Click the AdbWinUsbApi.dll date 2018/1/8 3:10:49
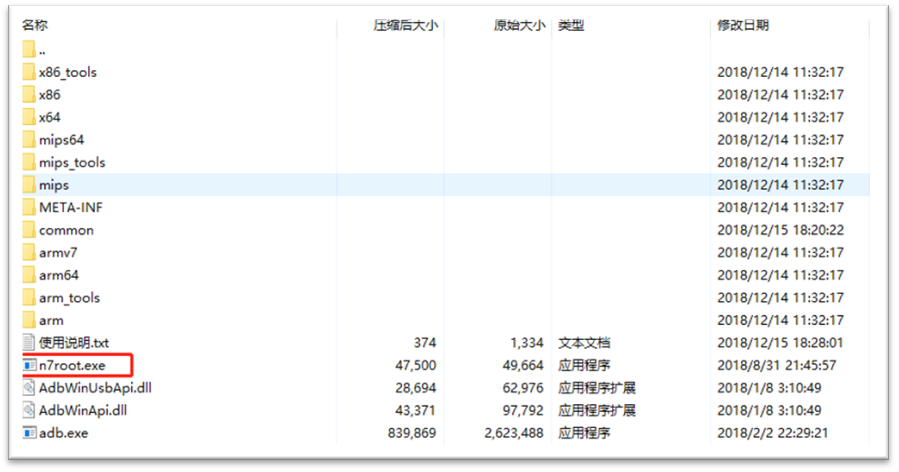 [769, 388]
